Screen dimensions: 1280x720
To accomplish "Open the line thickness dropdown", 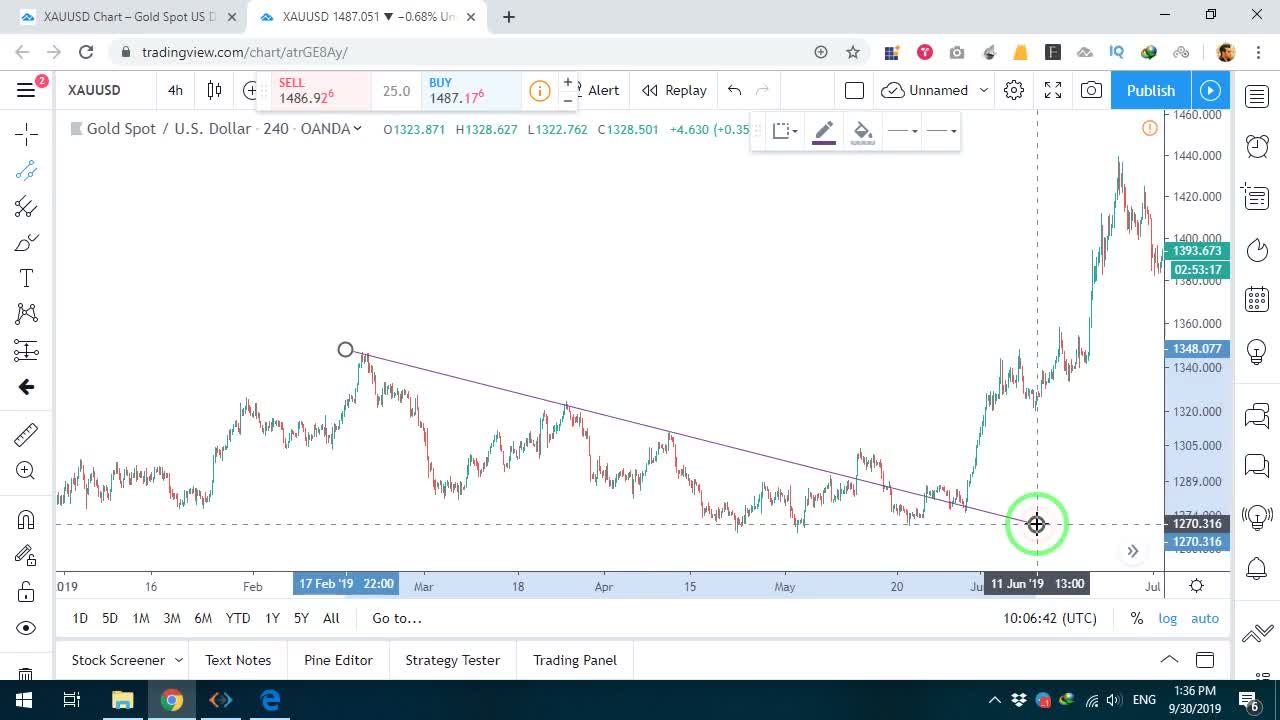I will (902, 131).
